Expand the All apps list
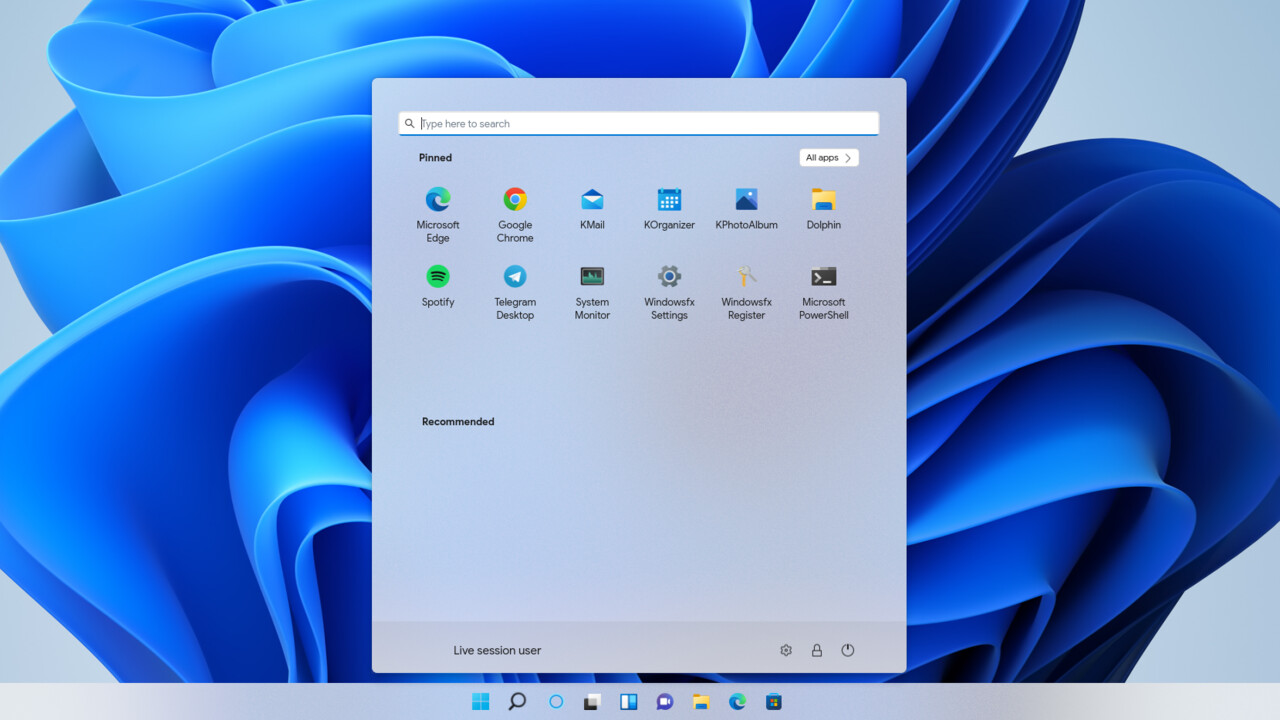 [x=828, y=157]
